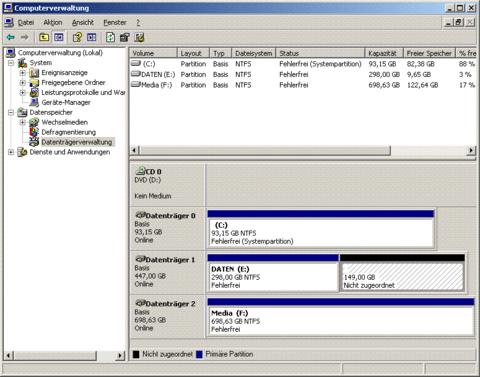
Task: Click the "Kein Medium" text under CD 0
Action: [153, 196]
